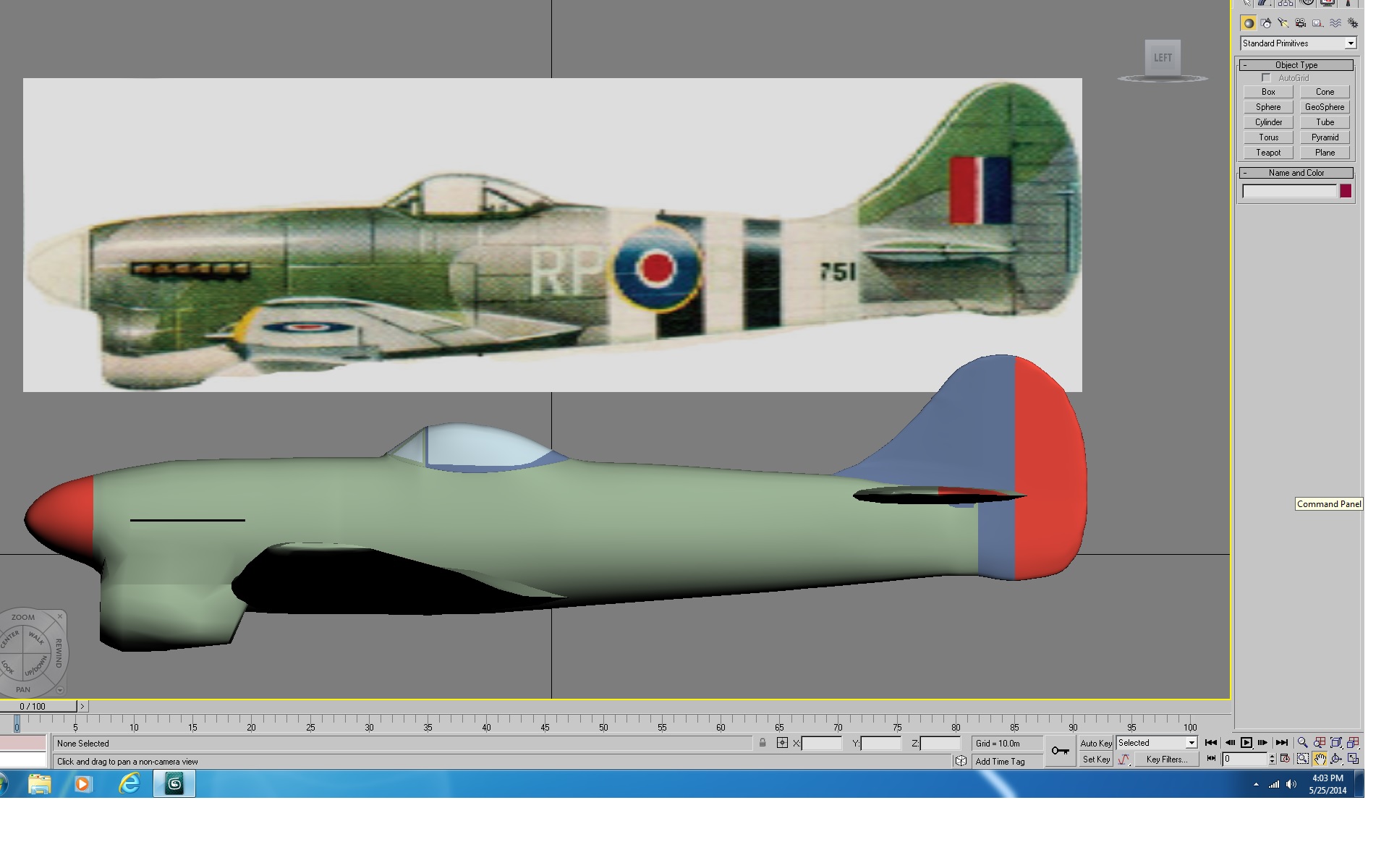This screenshot has width=1389, height=868.
Task: Click the Play Animation button
Action: pyautogui.click(x=1246, y=743)
